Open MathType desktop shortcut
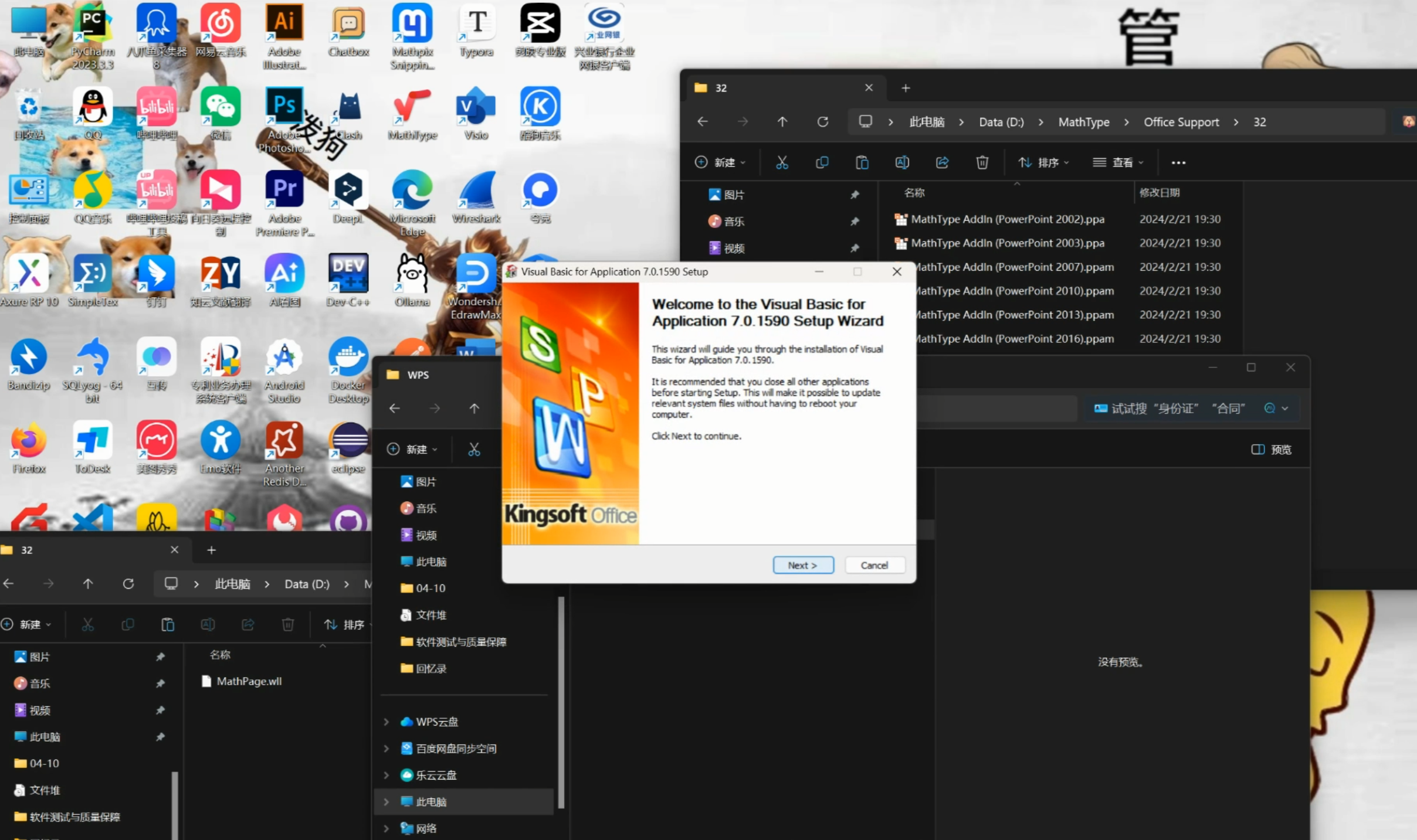Viewport: 1417px width, 840px height. (x=412, y=114)
